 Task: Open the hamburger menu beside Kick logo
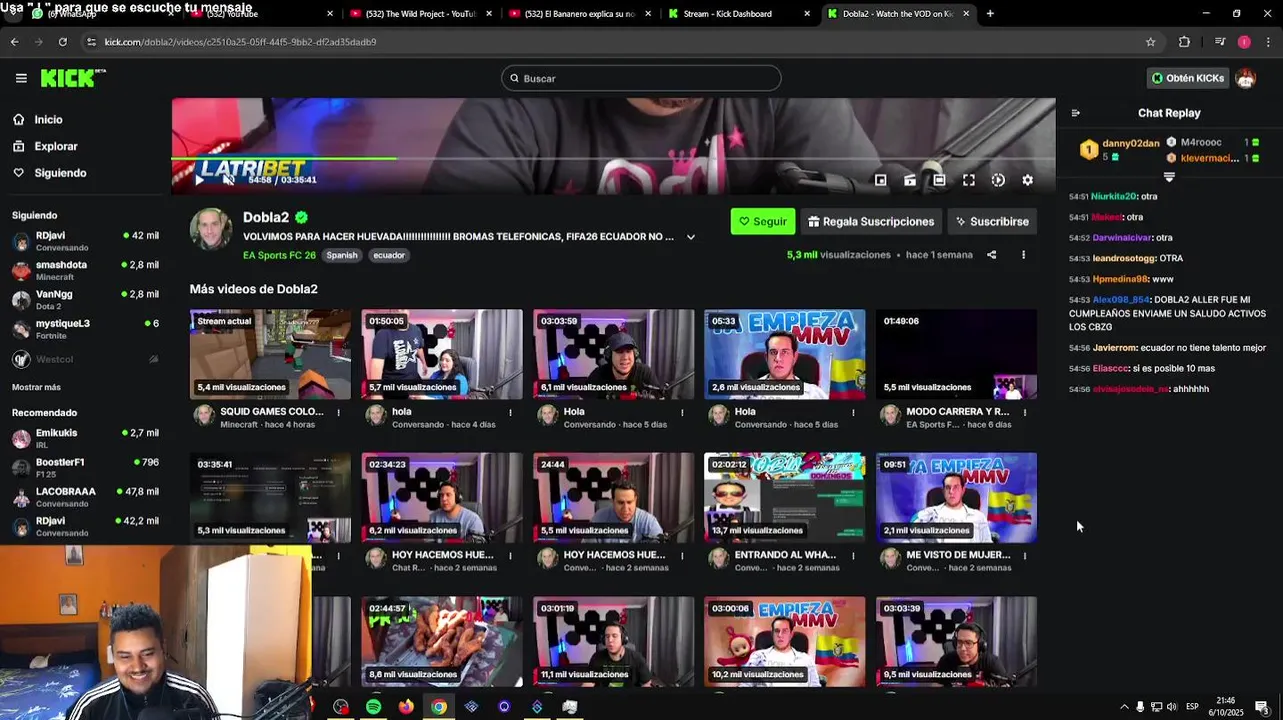coord(21,78)
